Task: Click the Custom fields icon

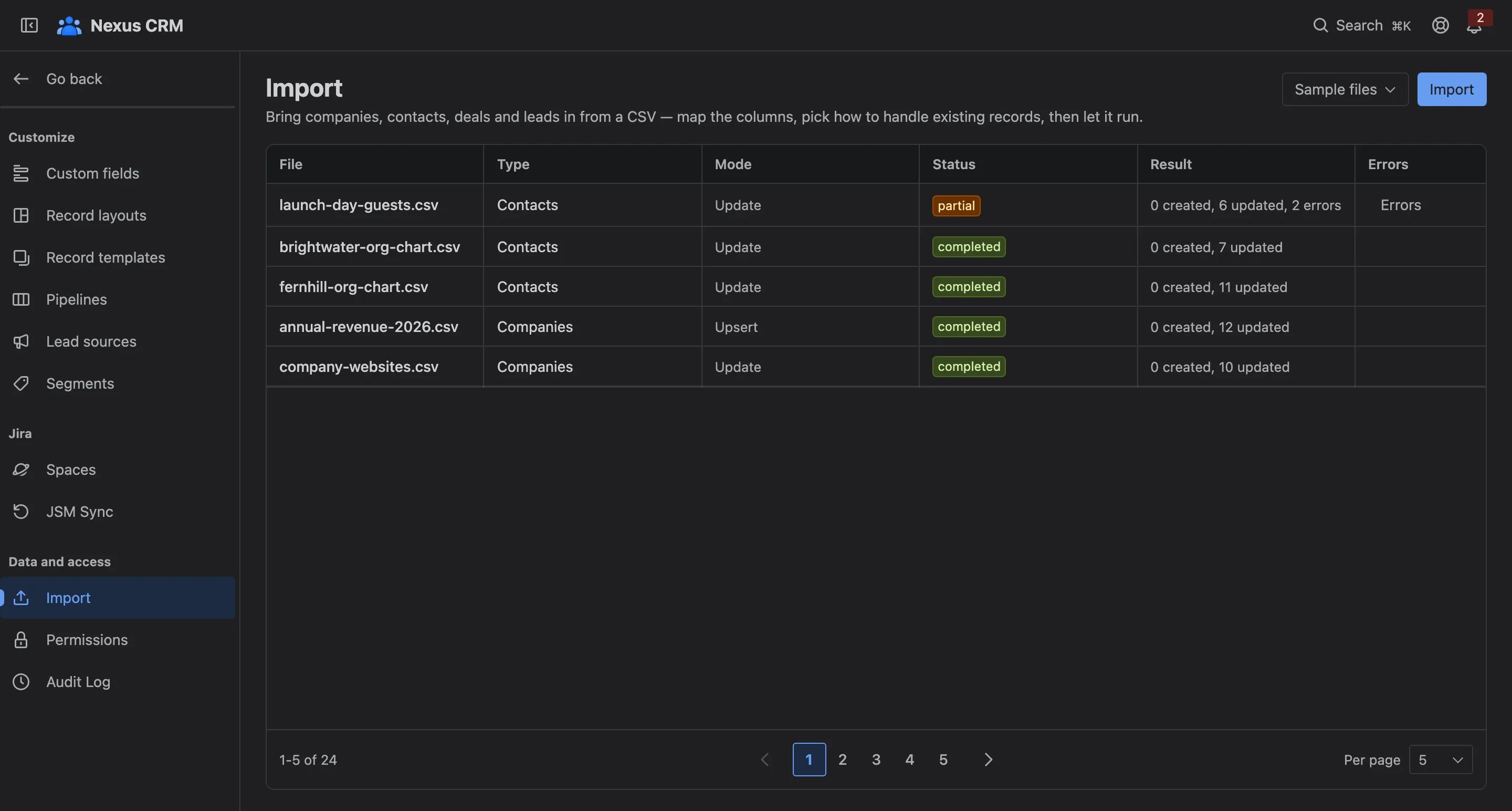Action: [x=21, y=173]
